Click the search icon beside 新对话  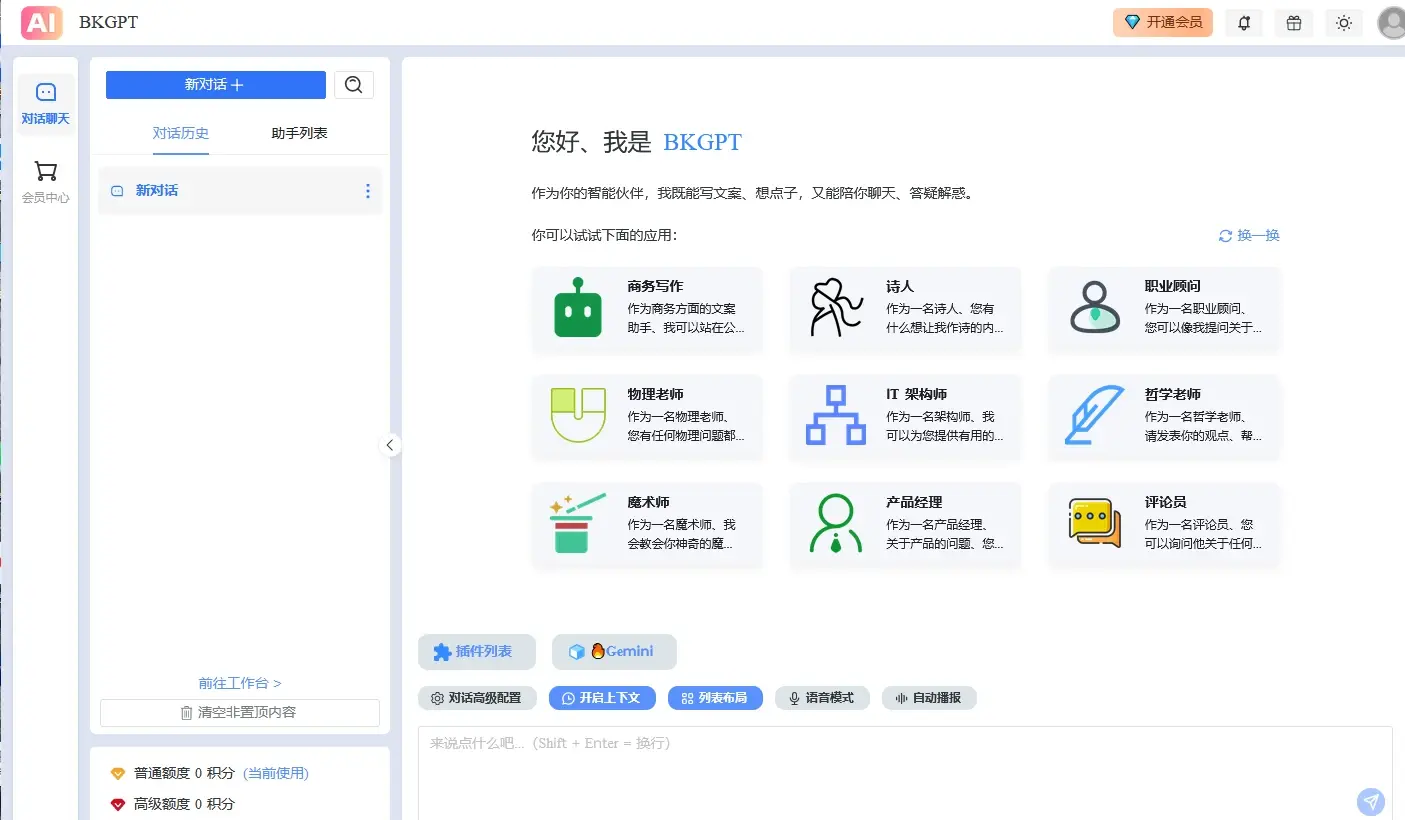pos(353,85)
